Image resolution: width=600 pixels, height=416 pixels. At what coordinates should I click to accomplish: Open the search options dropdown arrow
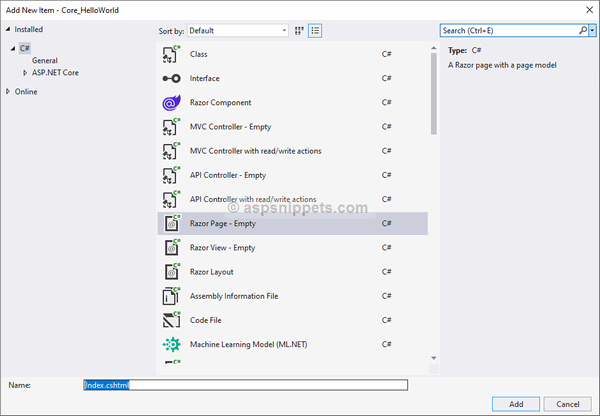pyautogui.click(x=592, y=30)
